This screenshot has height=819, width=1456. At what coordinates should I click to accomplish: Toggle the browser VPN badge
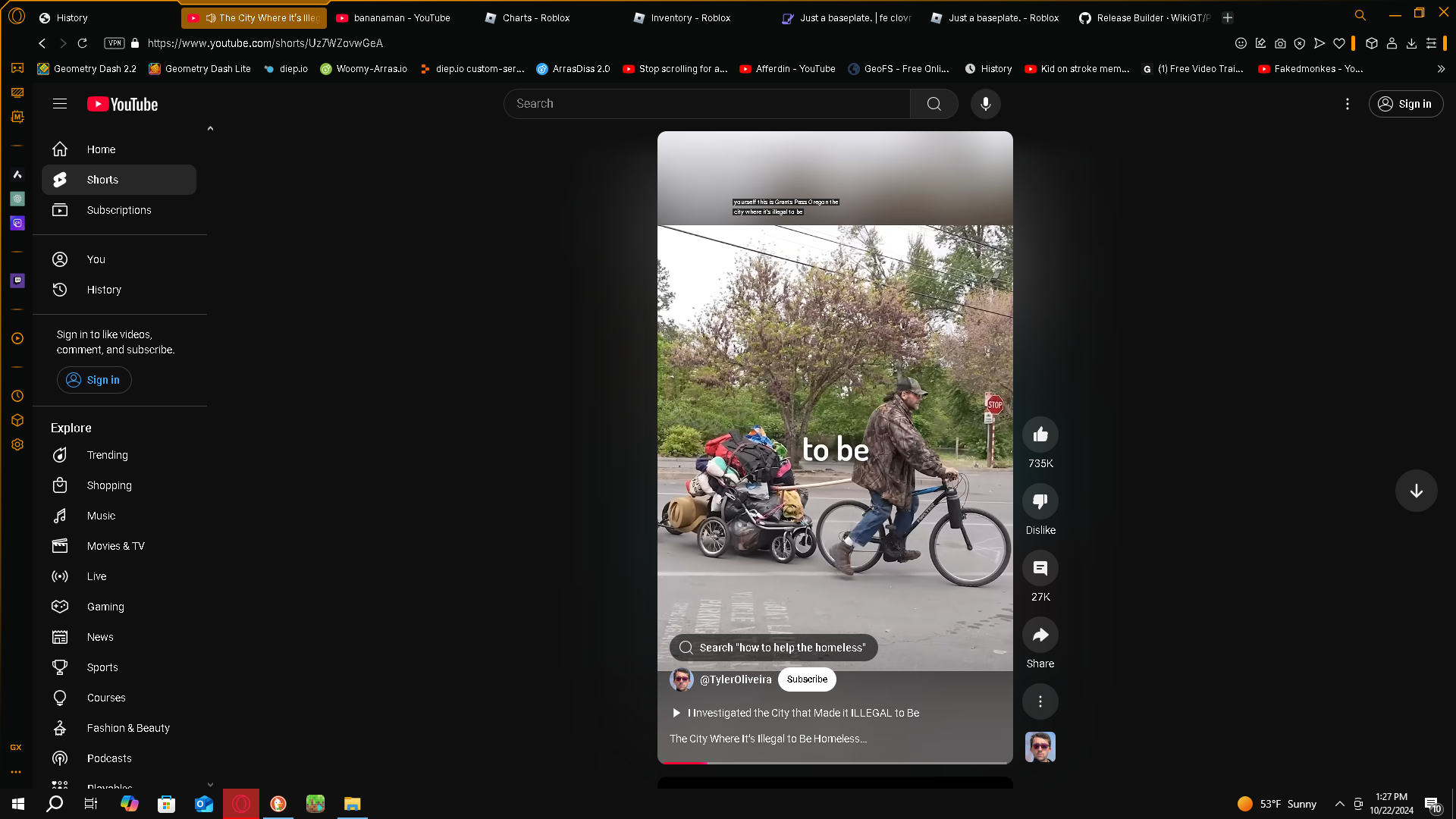coord(114,43)
